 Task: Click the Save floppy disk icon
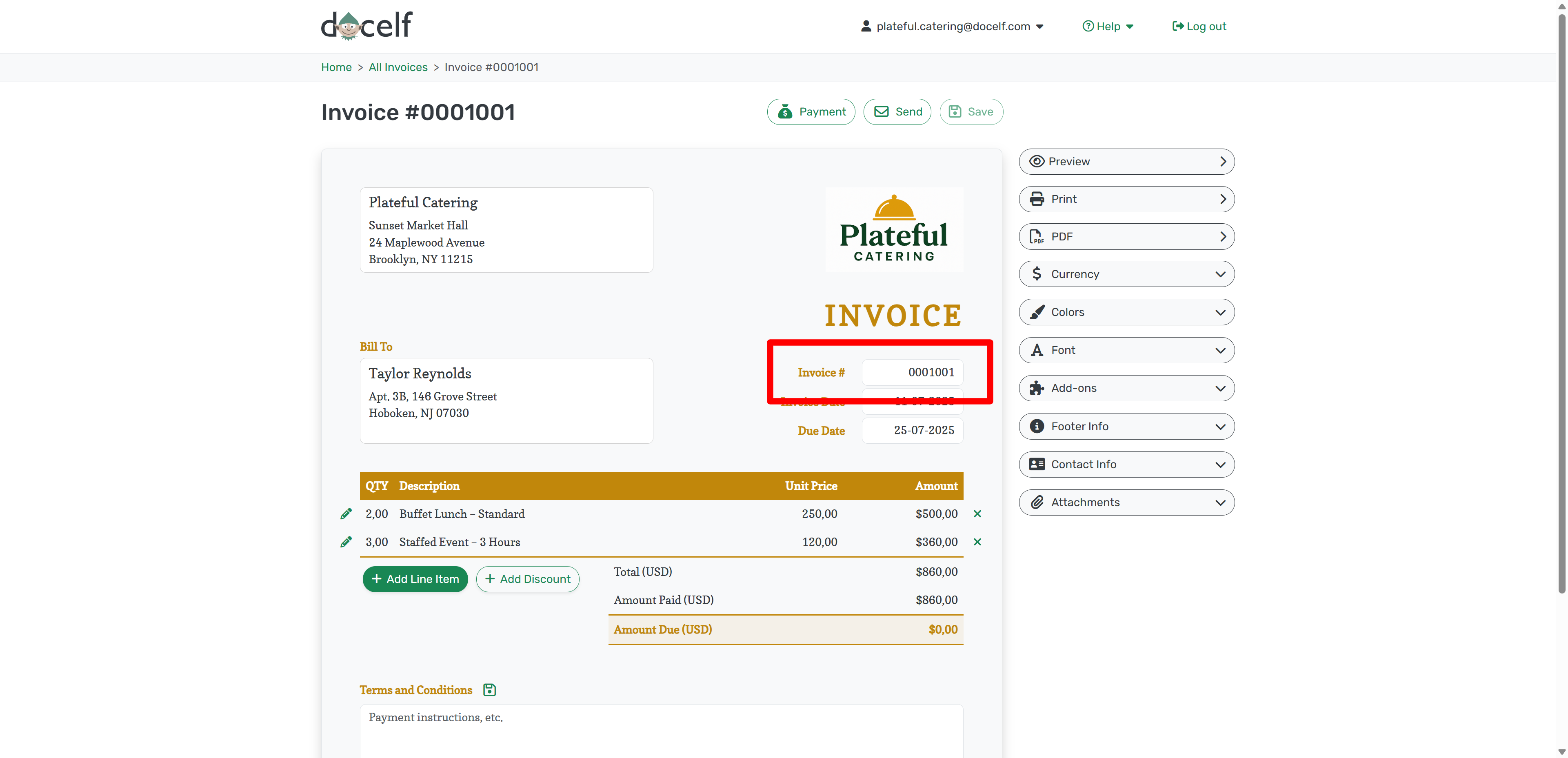coord(955,111)
